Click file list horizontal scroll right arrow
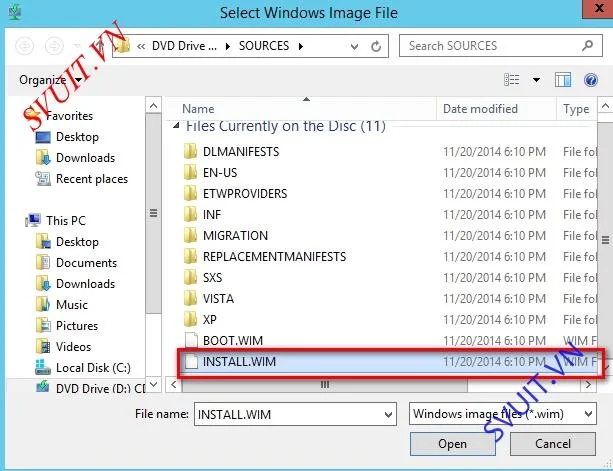 (588, 385)
